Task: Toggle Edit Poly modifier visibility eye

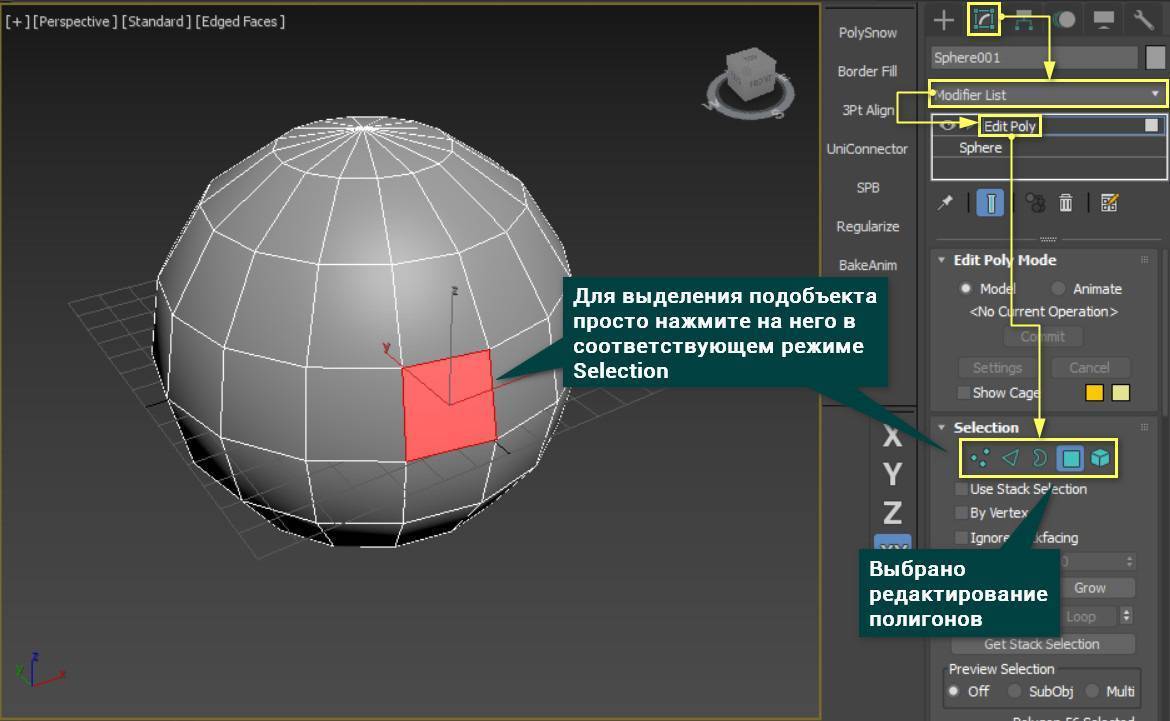Action: coord(946,126)
